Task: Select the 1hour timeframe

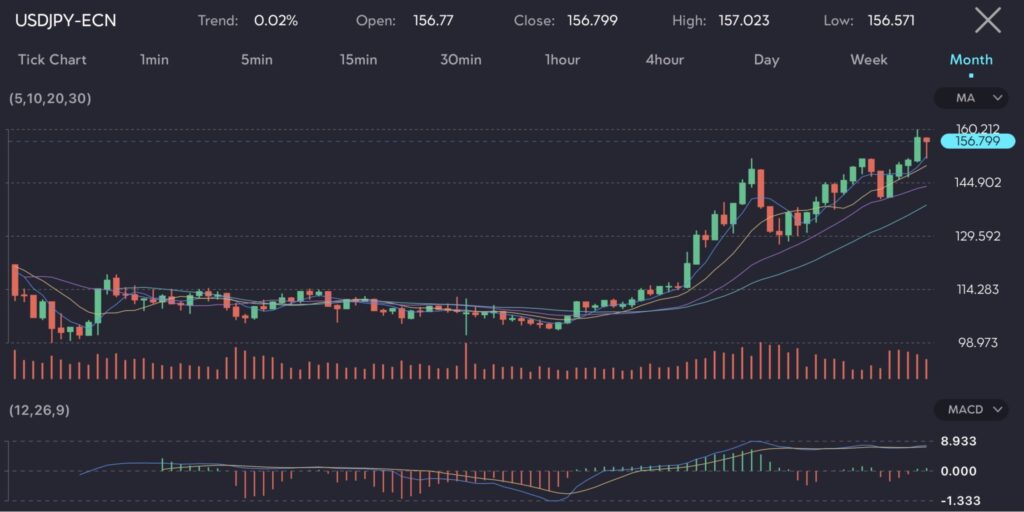Action: point(562,60)
